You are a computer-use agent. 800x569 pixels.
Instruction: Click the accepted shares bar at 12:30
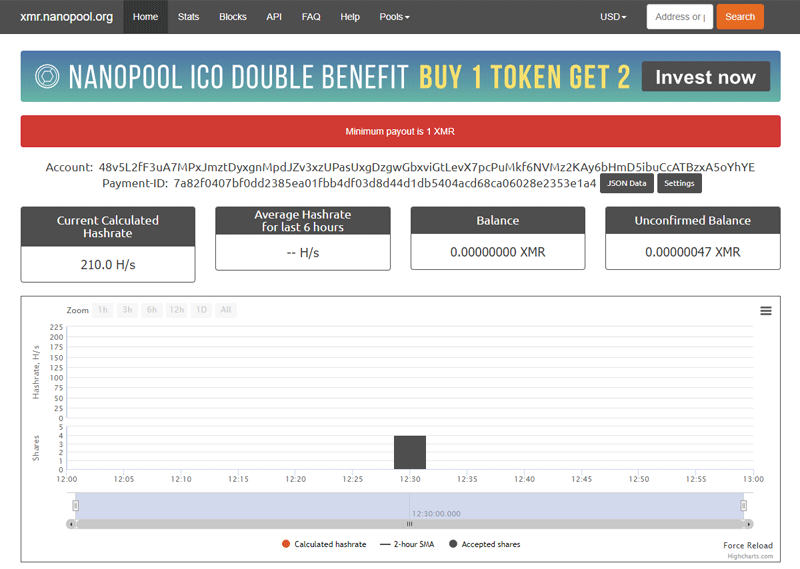(410, 453)
